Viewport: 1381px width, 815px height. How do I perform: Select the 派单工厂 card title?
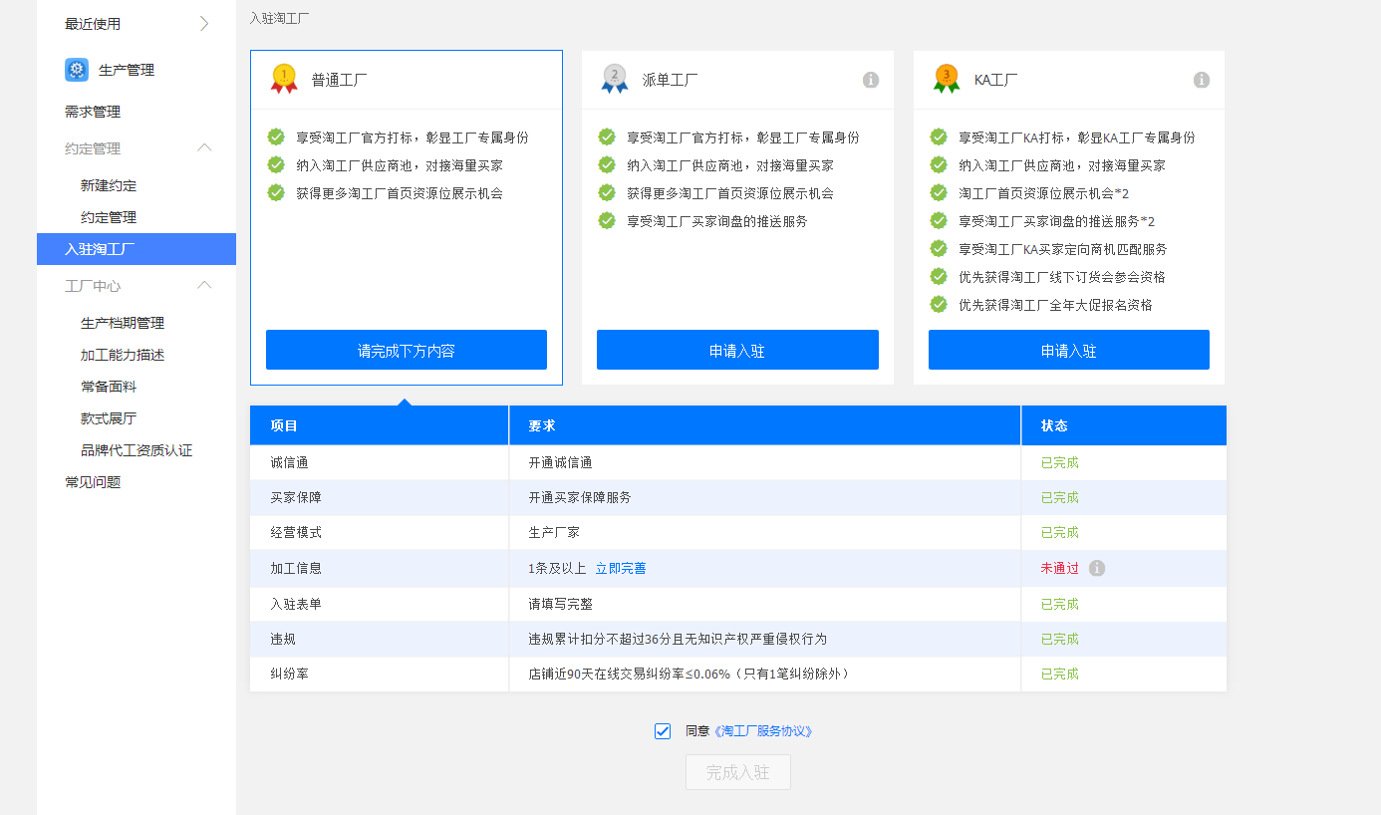[670, 80]
